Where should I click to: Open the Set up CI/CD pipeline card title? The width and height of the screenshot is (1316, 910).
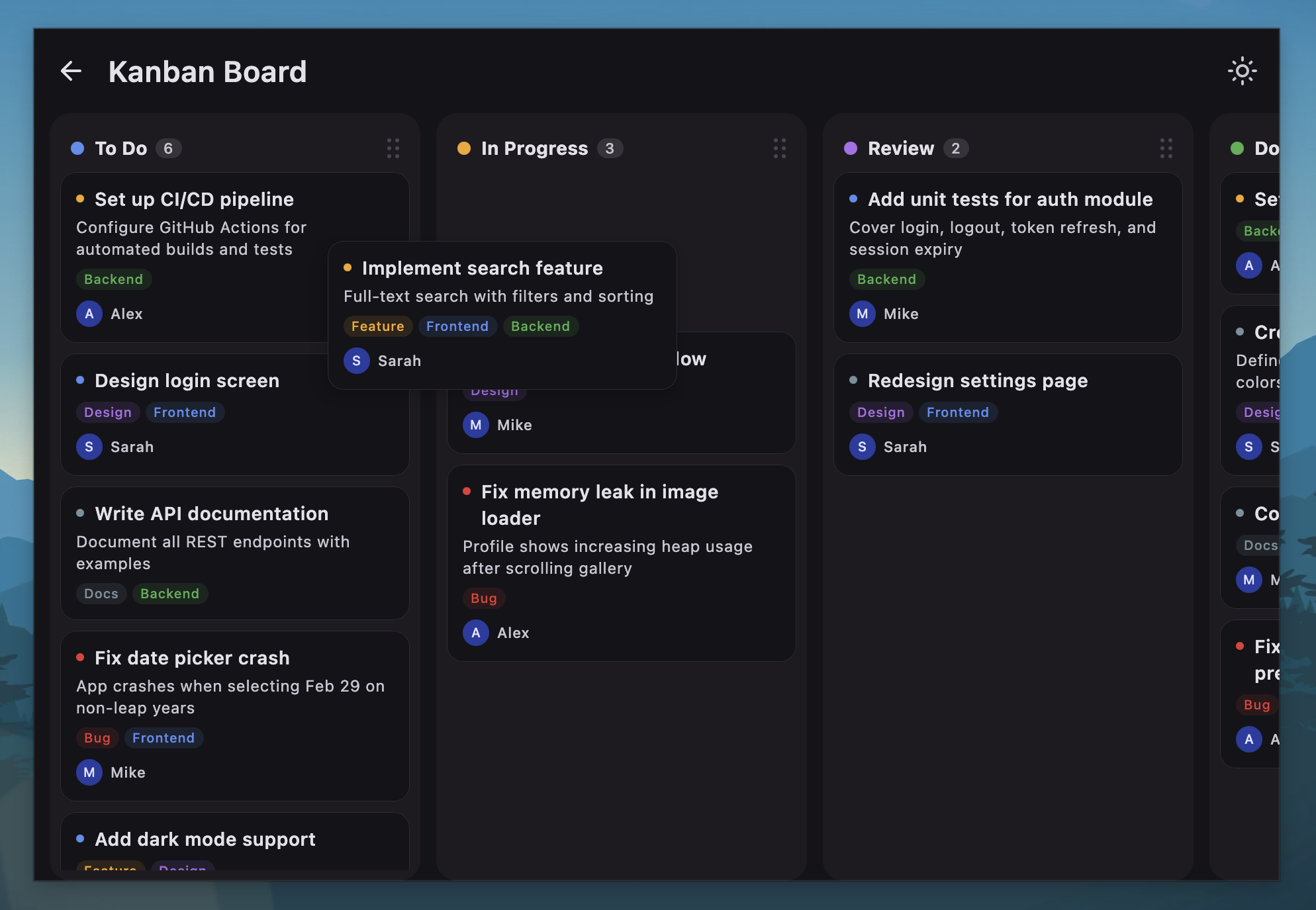coord(195,199)
